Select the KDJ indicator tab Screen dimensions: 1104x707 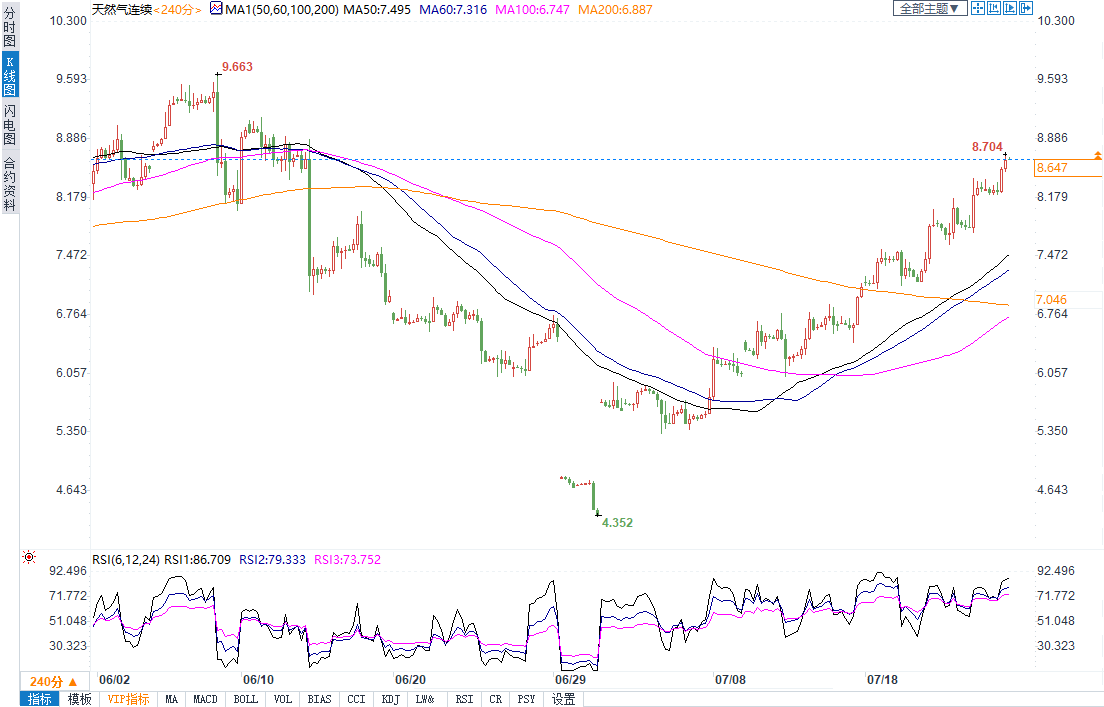click(x=390, y=699)
